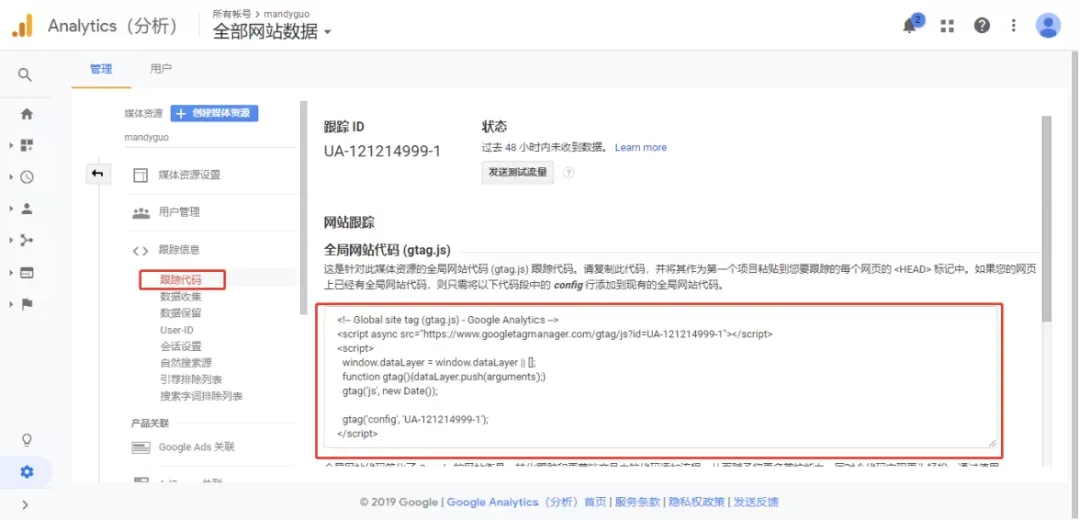Click the main content vertical scrollbar
The image size is (1080, 520).
(x=1046, y=218)
